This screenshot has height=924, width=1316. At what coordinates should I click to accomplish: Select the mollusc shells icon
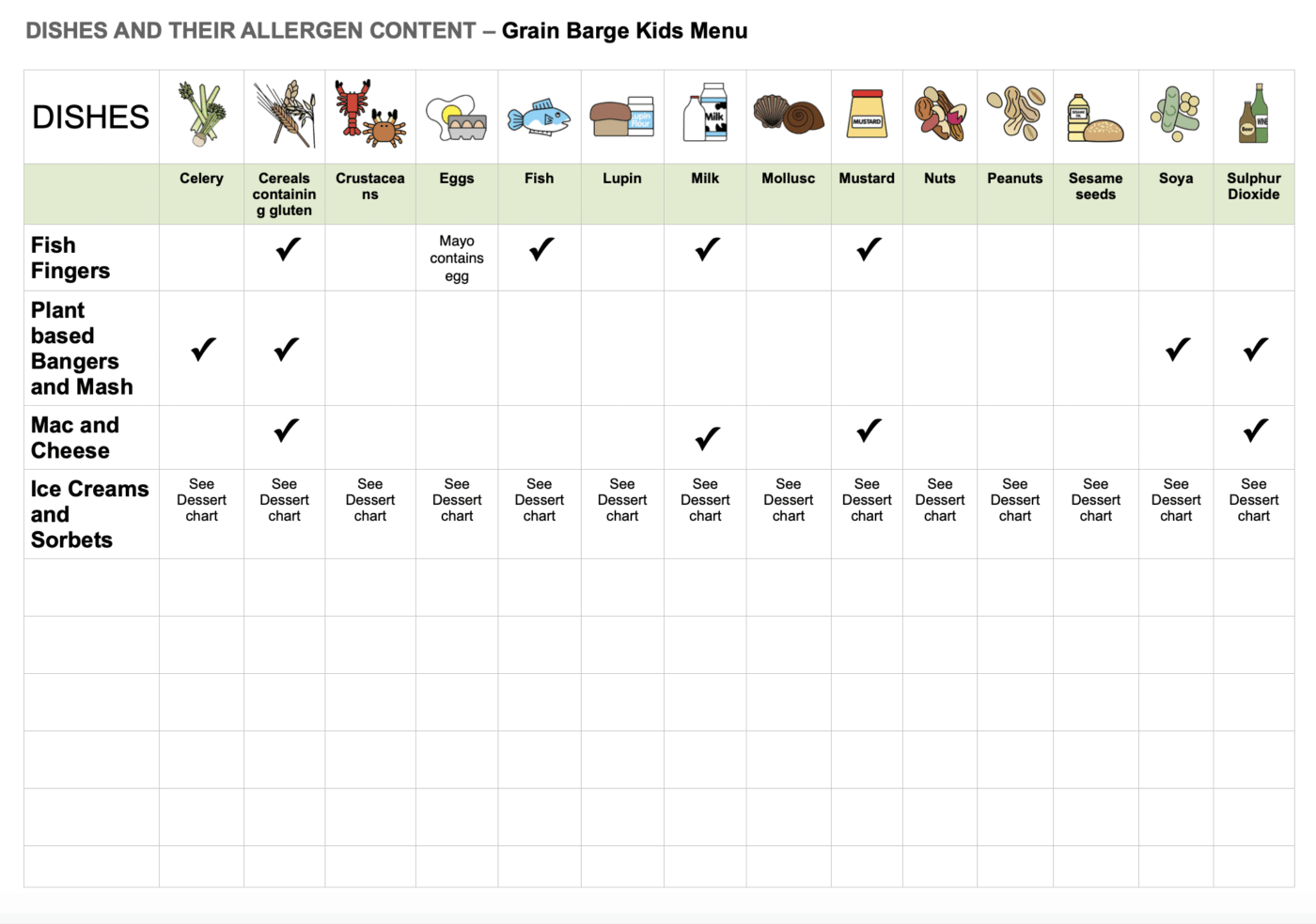[x=790, y=114]
